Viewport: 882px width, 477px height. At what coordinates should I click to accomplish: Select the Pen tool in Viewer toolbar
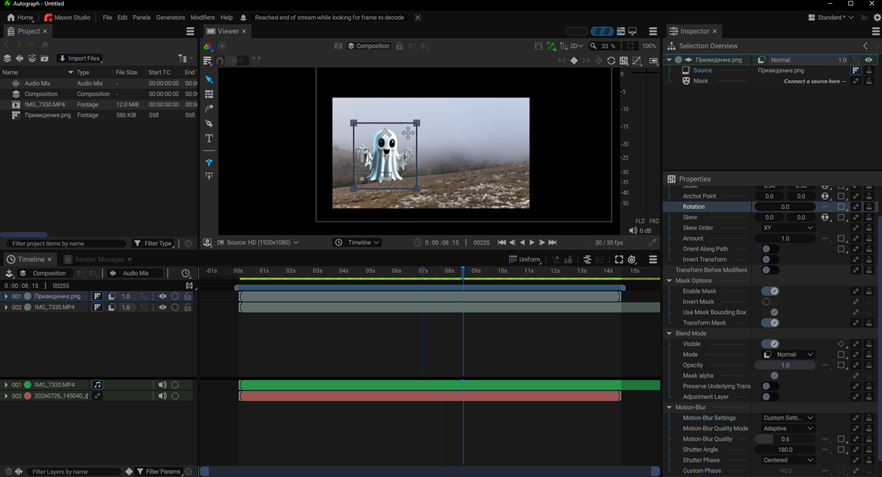click(209, 123)
